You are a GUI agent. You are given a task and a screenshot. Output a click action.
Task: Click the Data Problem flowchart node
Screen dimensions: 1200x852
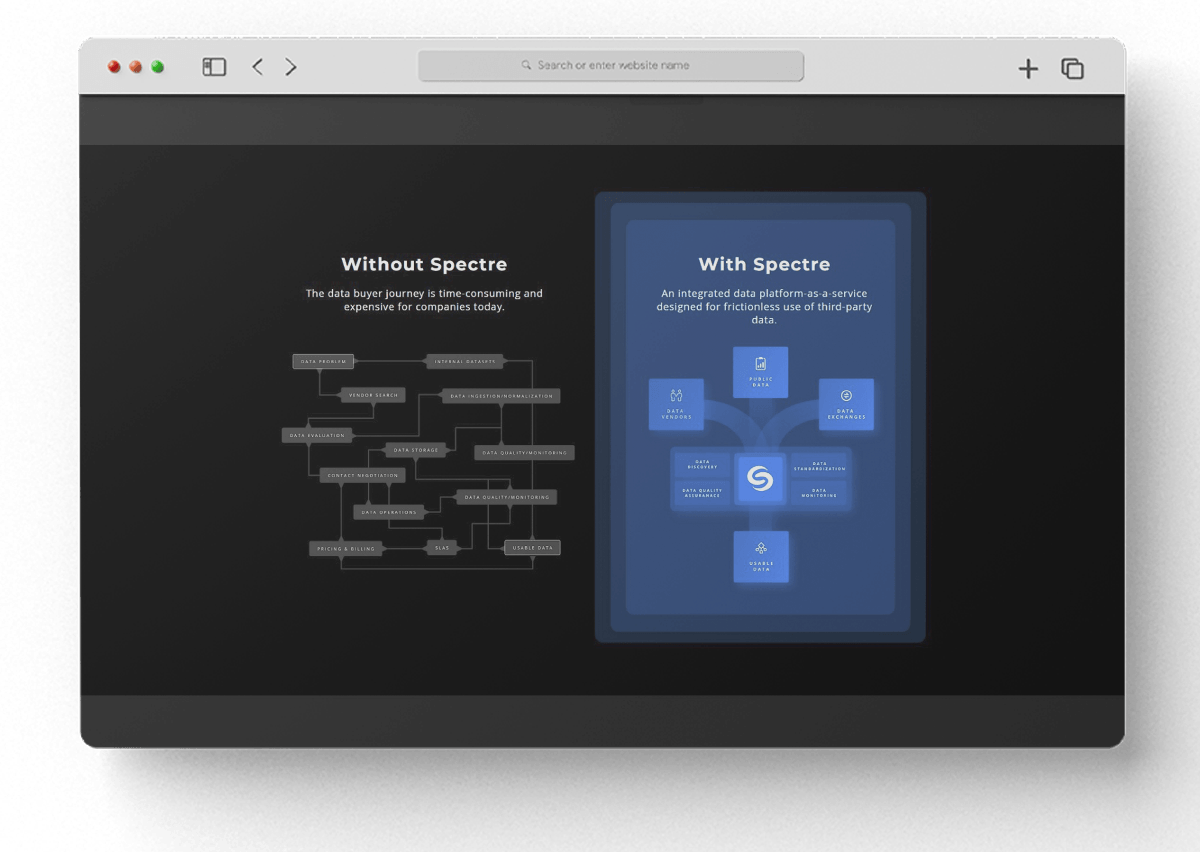tap(323, 361)
